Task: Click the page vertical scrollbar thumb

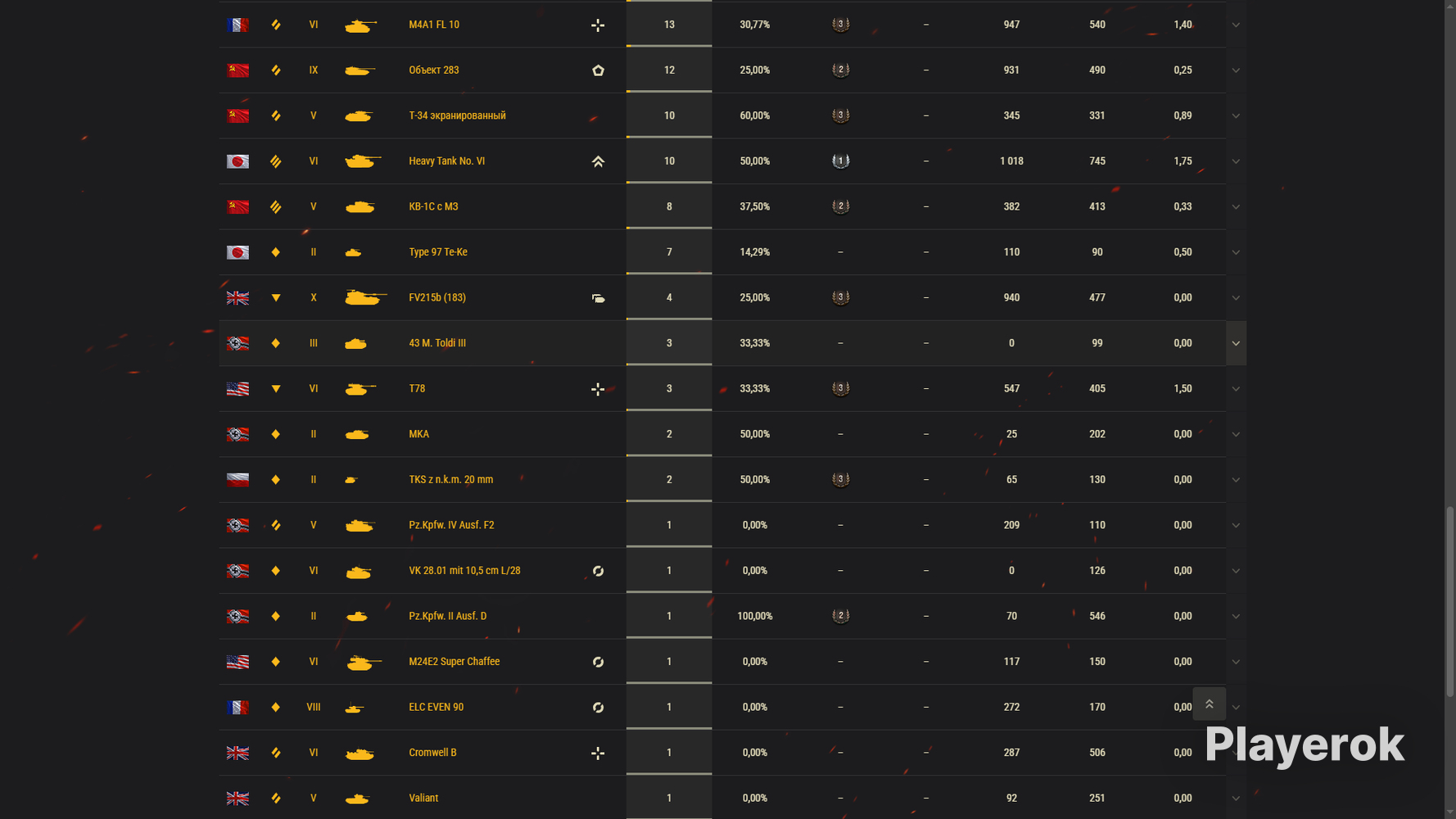Action: click(x=1450, y=602)
